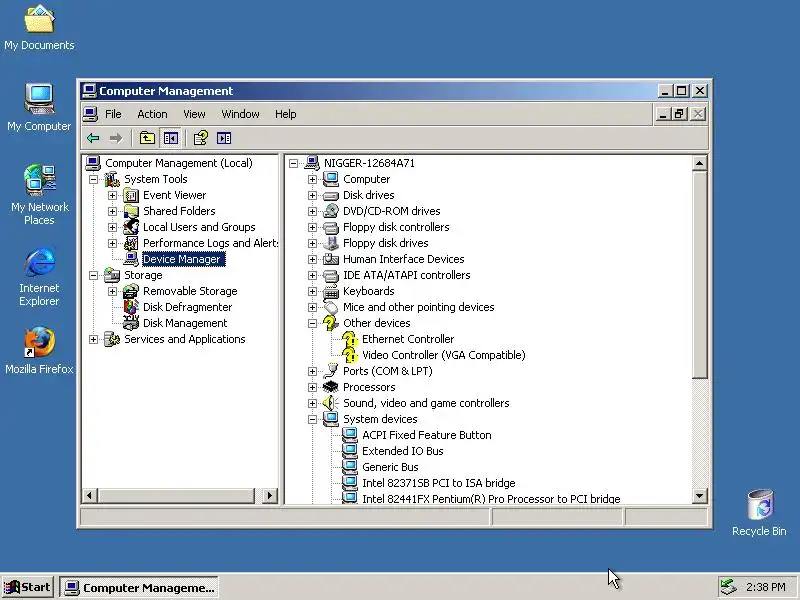The height and width of the screenshot is (600, 800).
Task: Click the Shared Folders icon in the tree
Action: pos(131,211)
